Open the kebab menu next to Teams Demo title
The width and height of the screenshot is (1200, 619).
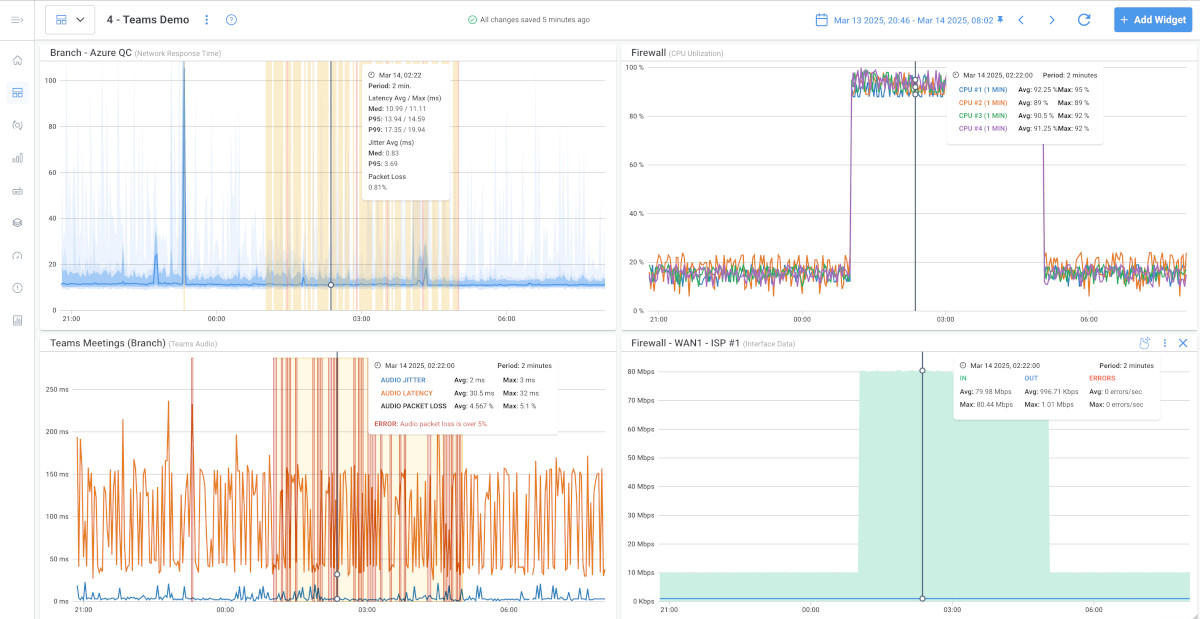click(207, 19)
